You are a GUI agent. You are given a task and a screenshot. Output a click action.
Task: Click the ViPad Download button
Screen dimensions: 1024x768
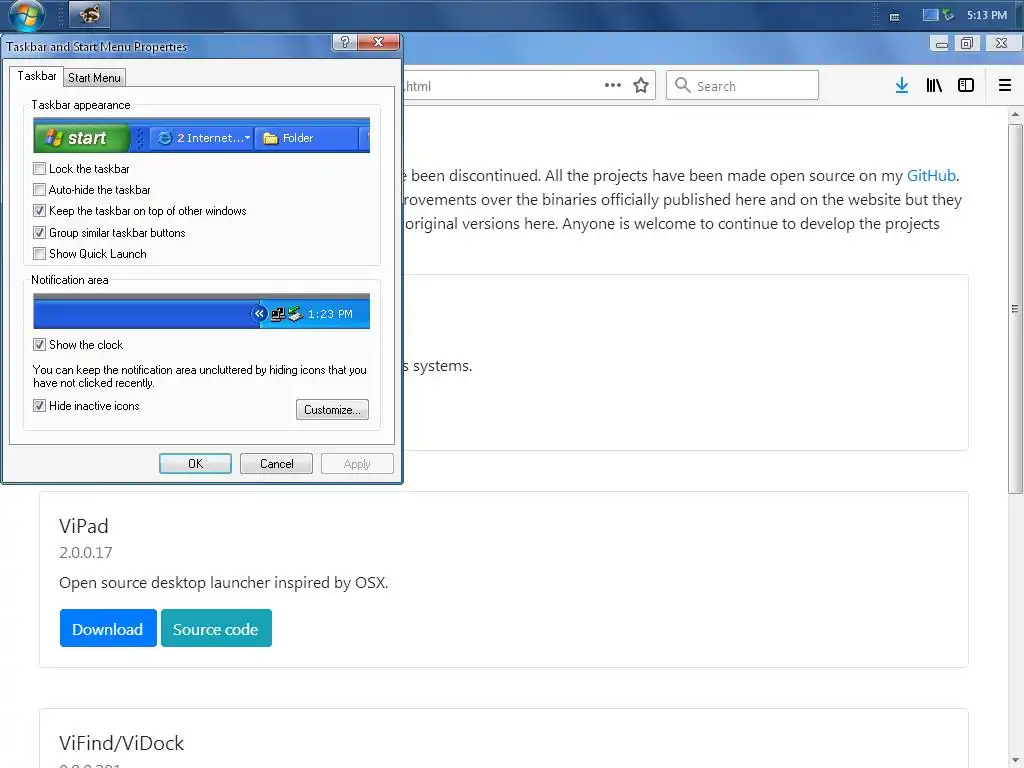point(108,628)
